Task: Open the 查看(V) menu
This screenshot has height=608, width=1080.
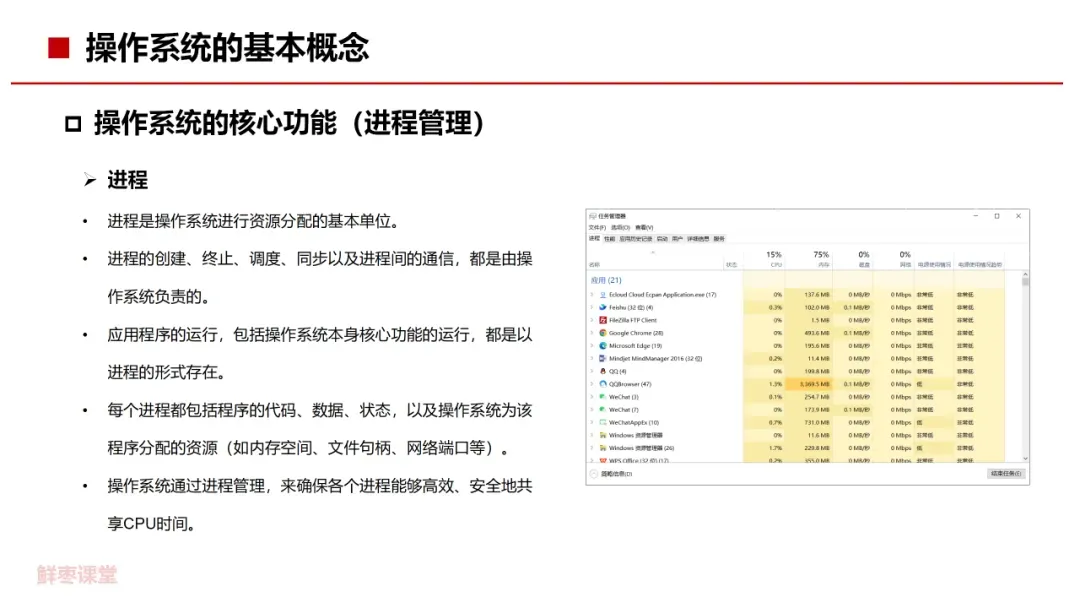Action: (x=644, y=228)
